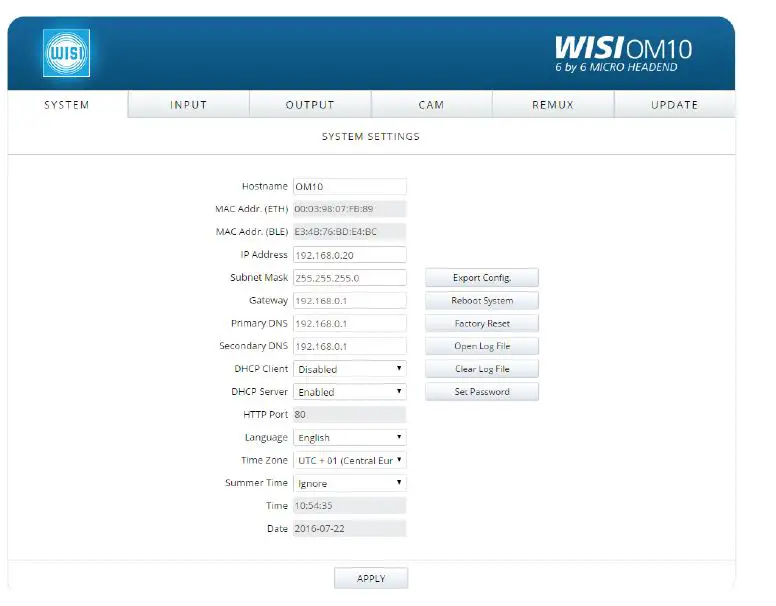The image size is (776, 606).
Task: Click the "6 by 6 MICRO HEADEND" text
Action: tap(616, 67)
